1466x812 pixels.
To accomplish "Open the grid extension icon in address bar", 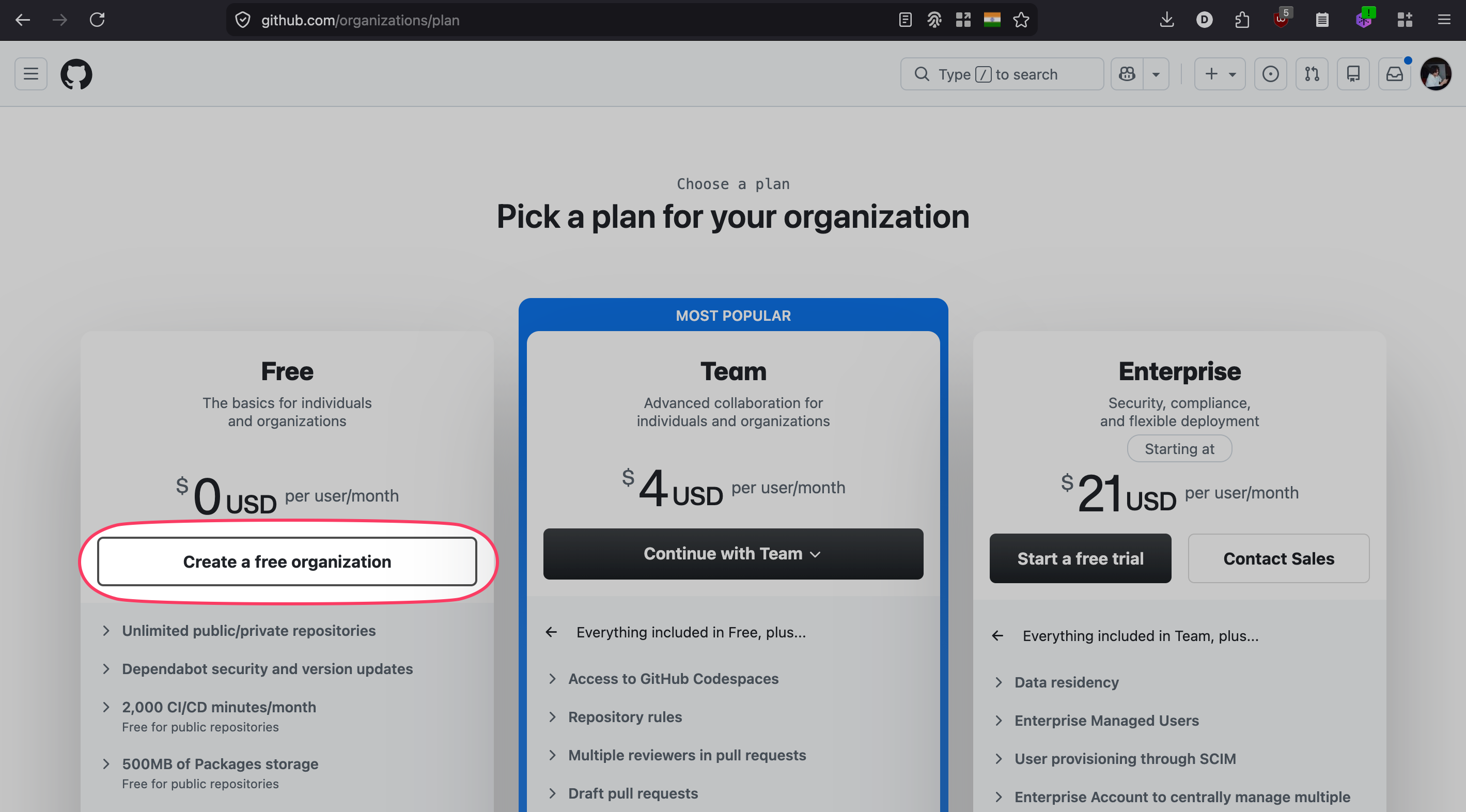I will click(963, 20).
